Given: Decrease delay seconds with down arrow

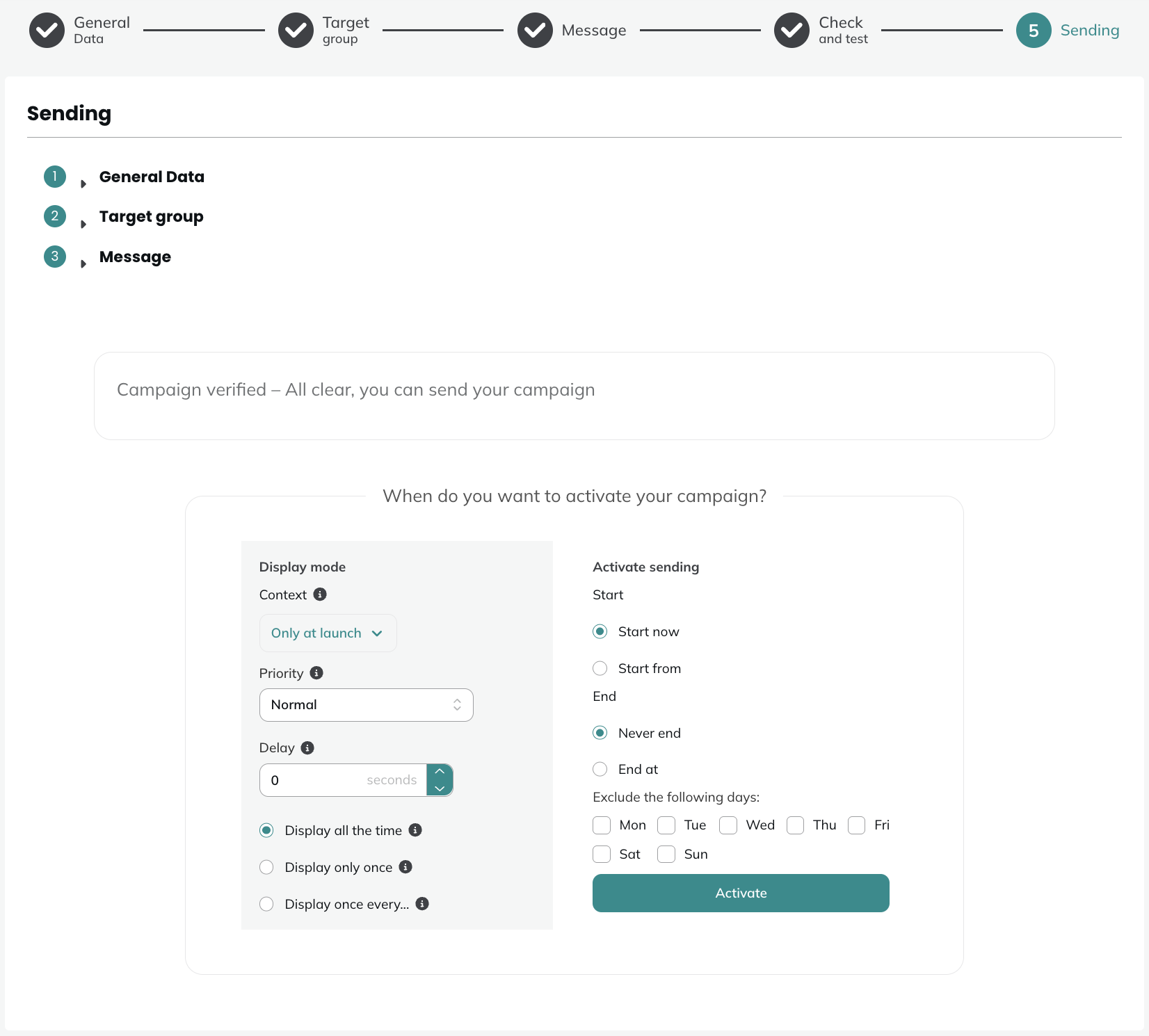Looking at the screenshot, I should 440,788.
